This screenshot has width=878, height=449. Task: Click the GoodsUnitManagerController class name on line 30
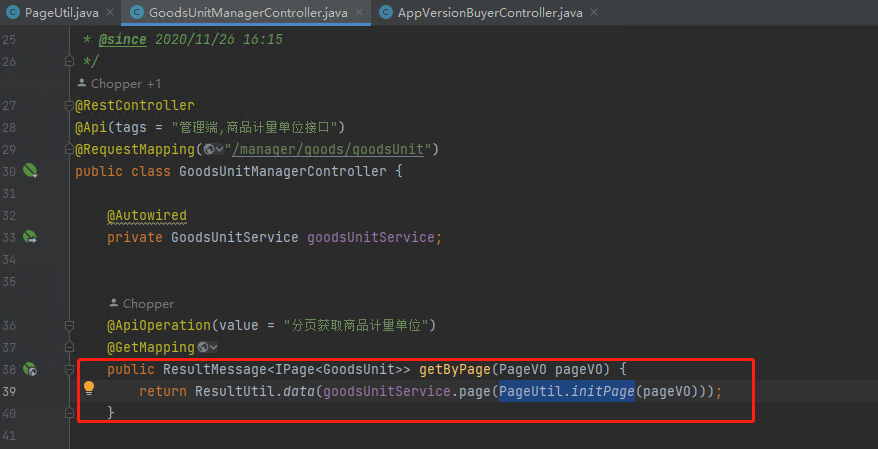[283, 171]
